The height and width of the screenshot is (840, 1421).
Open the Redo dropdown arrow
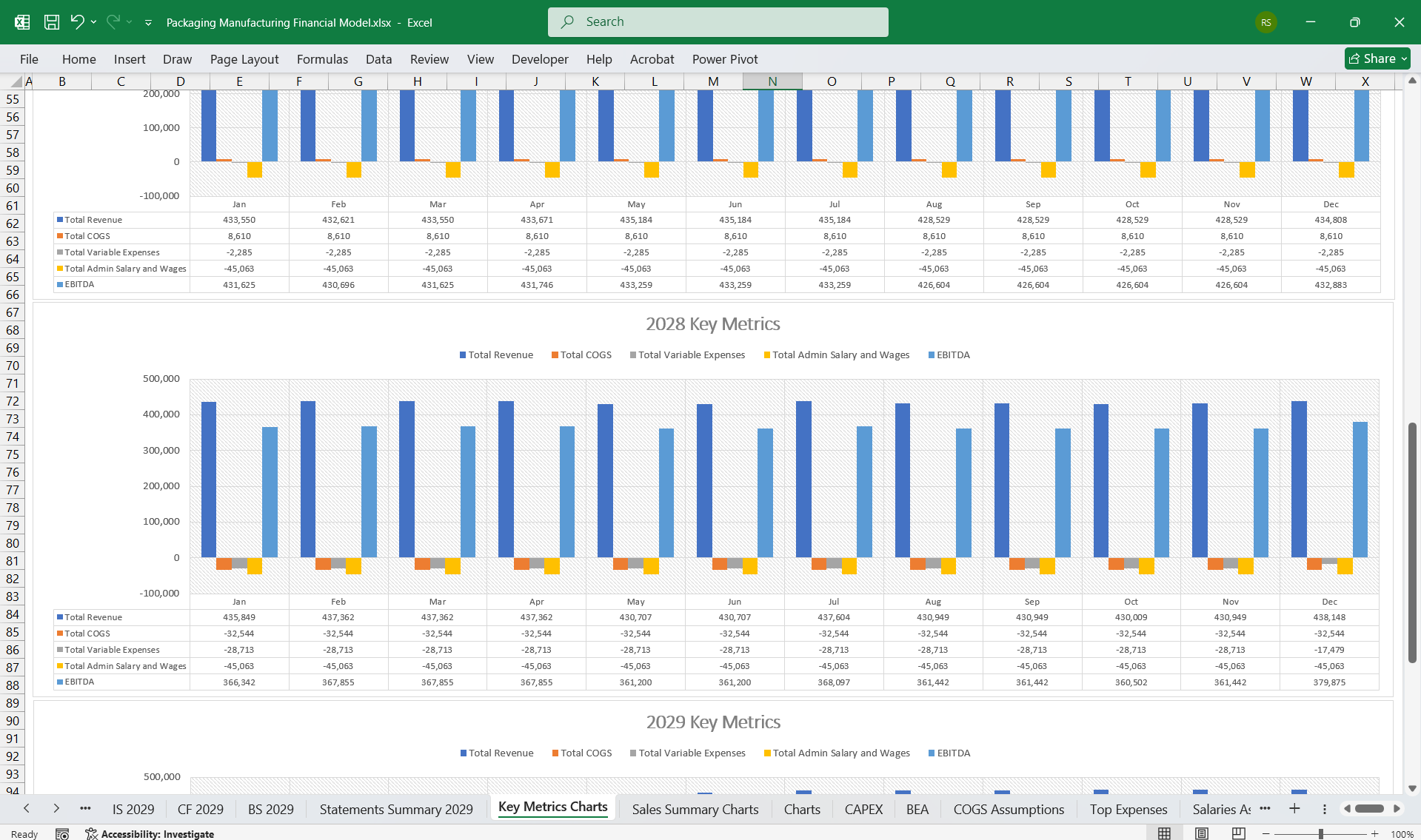tap(129, 22)
